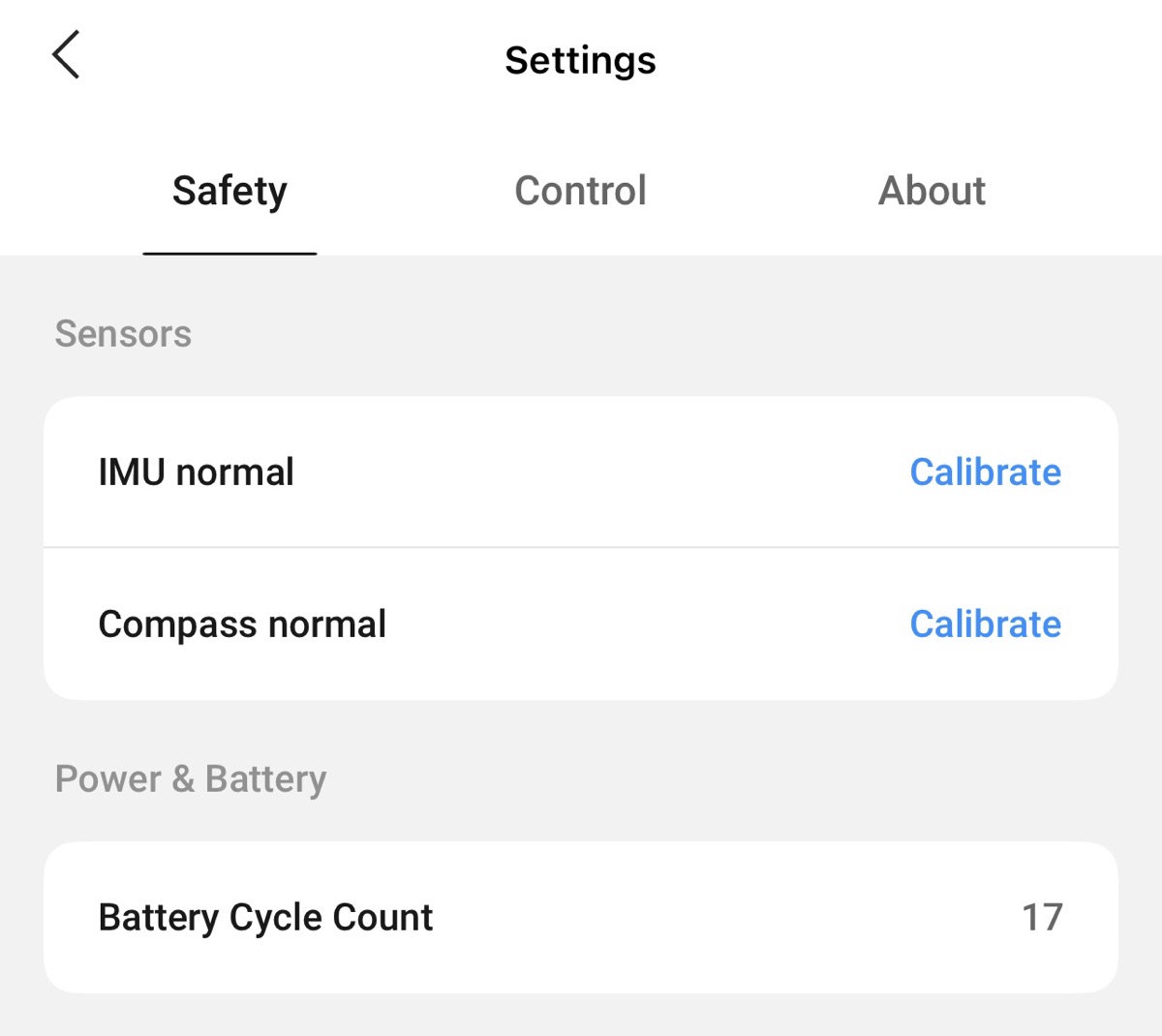The image size is (1162, 1036).
Task: Click empty space between Compass label and Calibrate
Action: point(649,625)
